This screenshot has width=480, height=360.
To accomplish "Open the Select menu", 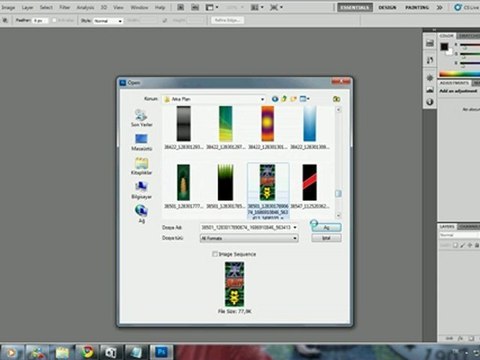I will pos(46,7).
